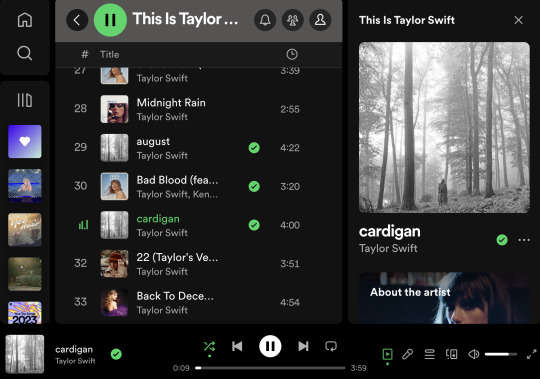Open more options ellipsis for cardigan
Viewport: 540px width, 379px height.
(524, 240)
